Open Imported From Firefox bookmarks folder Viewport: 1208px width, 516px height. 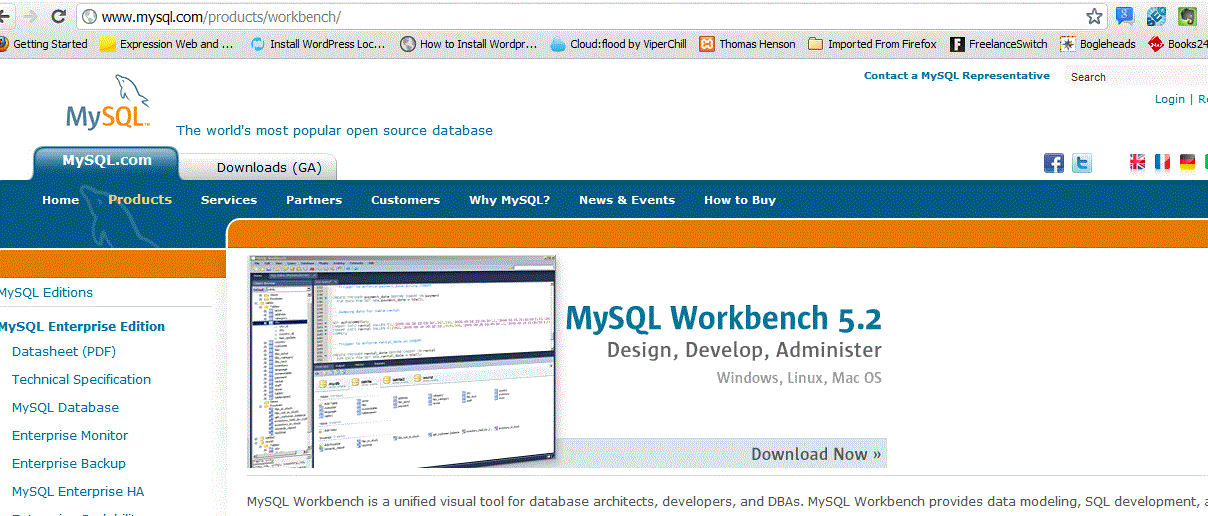(x=873, y=44)
